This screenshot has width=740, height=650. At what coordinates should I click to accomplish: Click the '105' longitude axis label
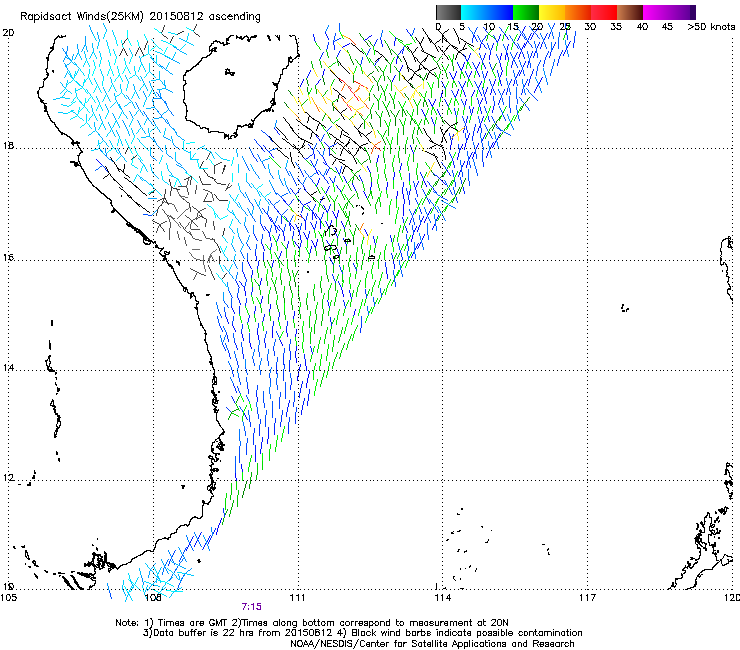pos(9,598)
